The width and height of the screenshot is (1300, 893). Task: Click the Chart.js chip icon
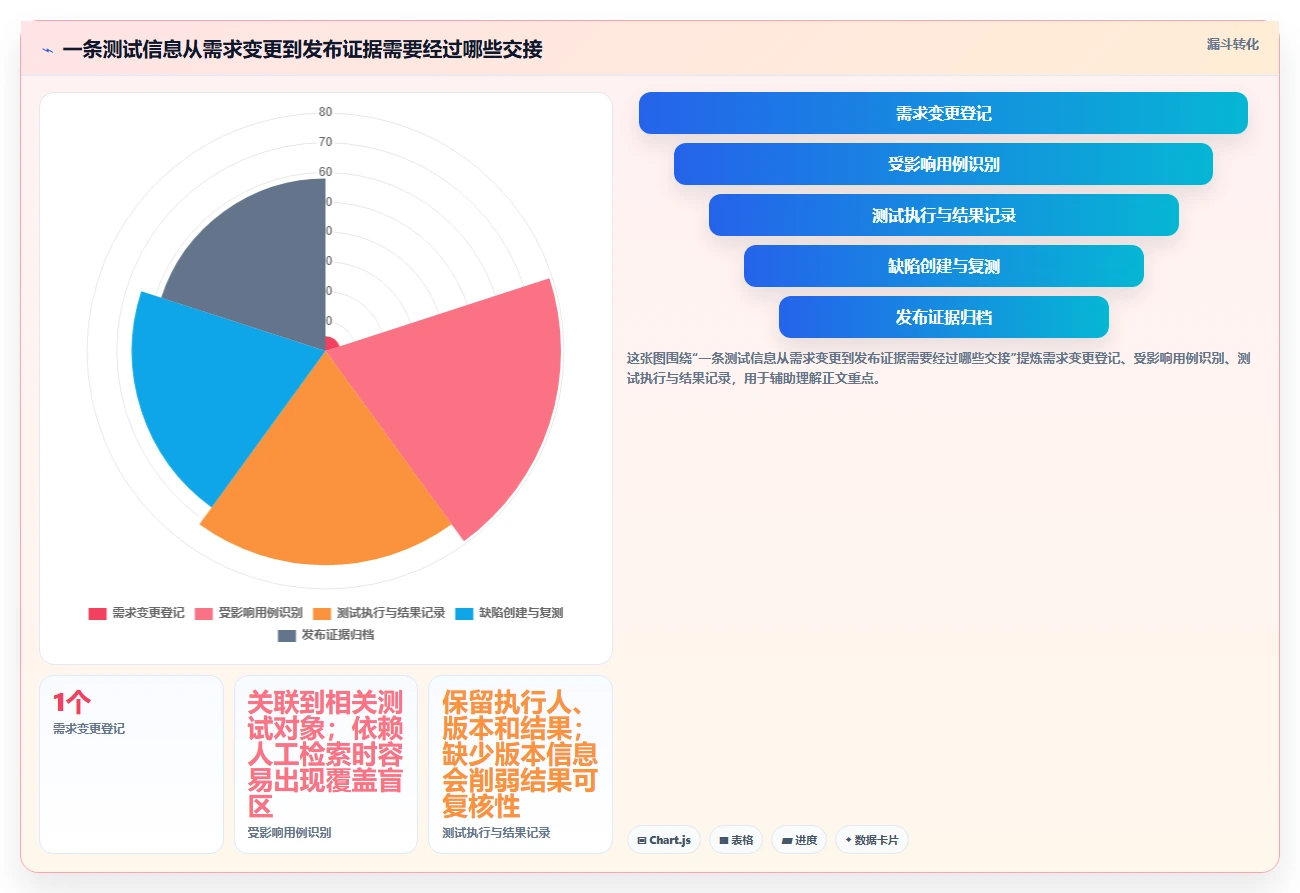(642, 841)
